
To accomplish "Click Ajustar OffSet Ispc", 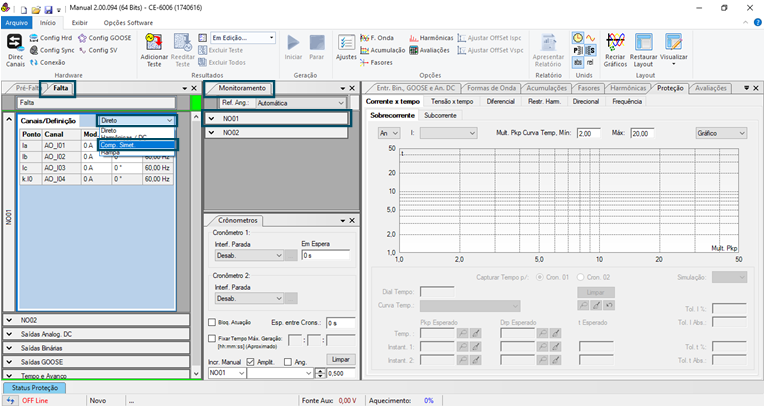I will click(489, 38).
